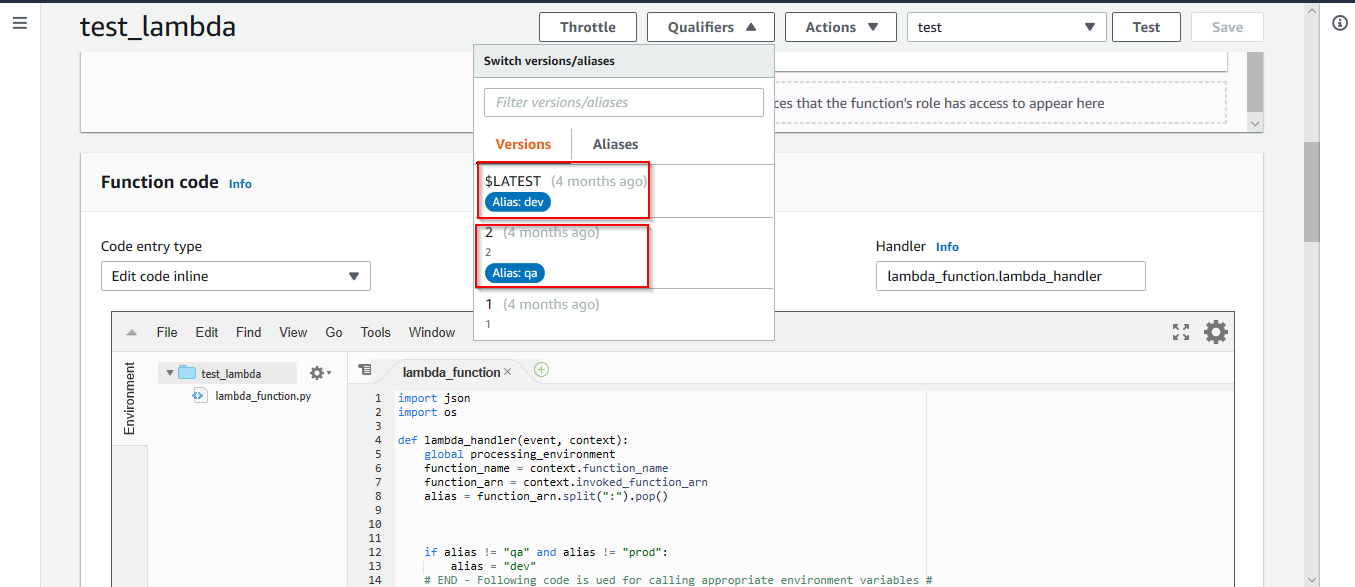Click the Info link next to Function code
Image resolution: width=1355 pixels, height=587 pixels.
pyautogui.click(x=239, y=183)
